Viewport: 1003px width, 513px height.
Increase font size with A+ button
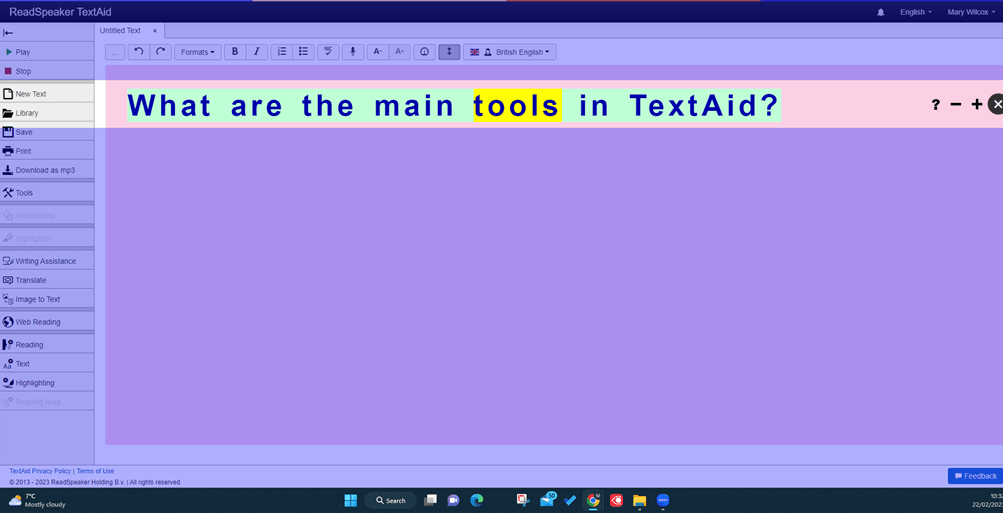(399, 52)
